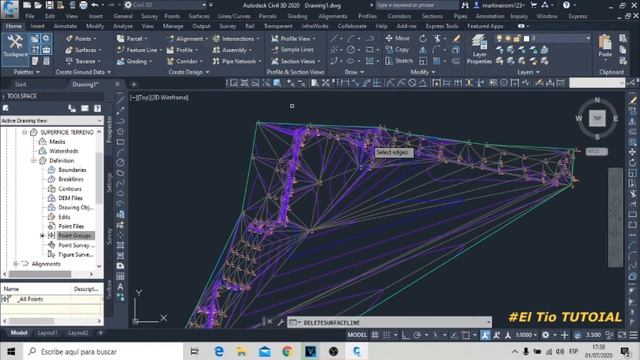Open the Points creation dropdown
Image resolution: width=640 pixels, height=360 pixels.
pyautogui.click(x=81, y=38)
